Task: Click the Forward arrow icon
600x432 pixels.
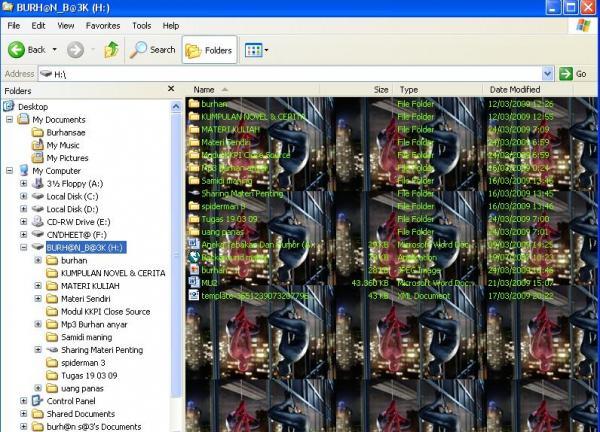Action: (75, 50)
